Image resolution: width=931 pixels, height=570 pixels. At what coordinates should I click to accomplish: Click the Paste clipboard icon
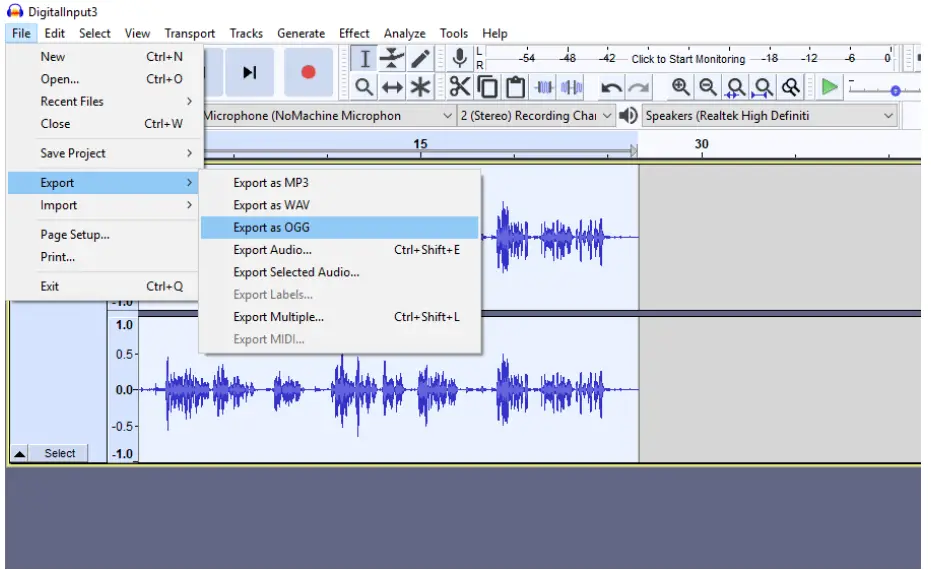pyautogui.click(x=515, y=87)
